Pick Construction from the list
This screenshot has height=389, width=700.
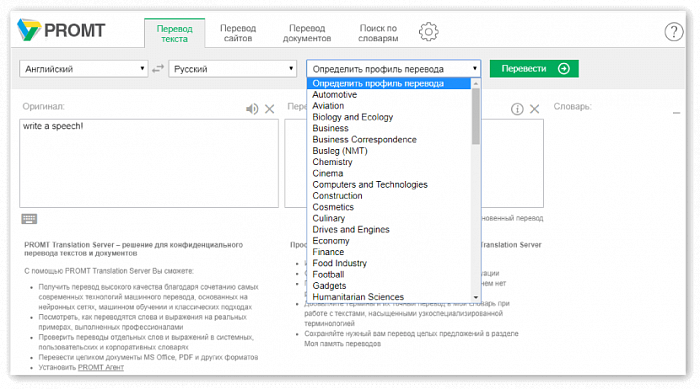[389, 196]
